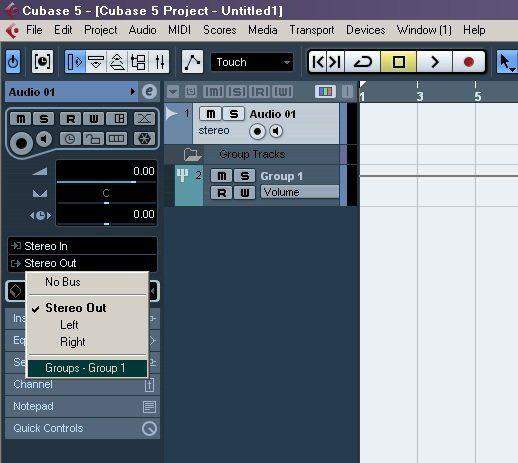Click the Stop transport button
This screenshot has height=463, width=518.
point(399,62)
